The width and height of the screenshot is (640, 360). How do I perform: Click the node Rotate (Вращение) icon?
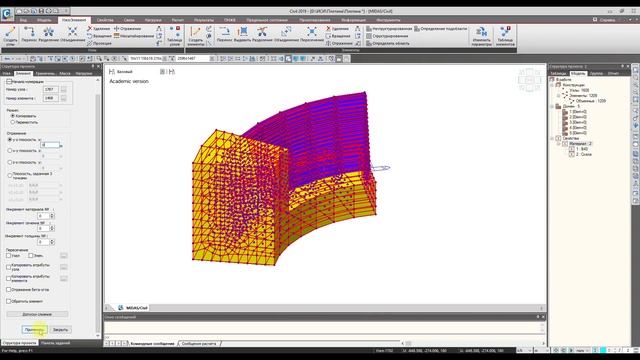point(89,36)
